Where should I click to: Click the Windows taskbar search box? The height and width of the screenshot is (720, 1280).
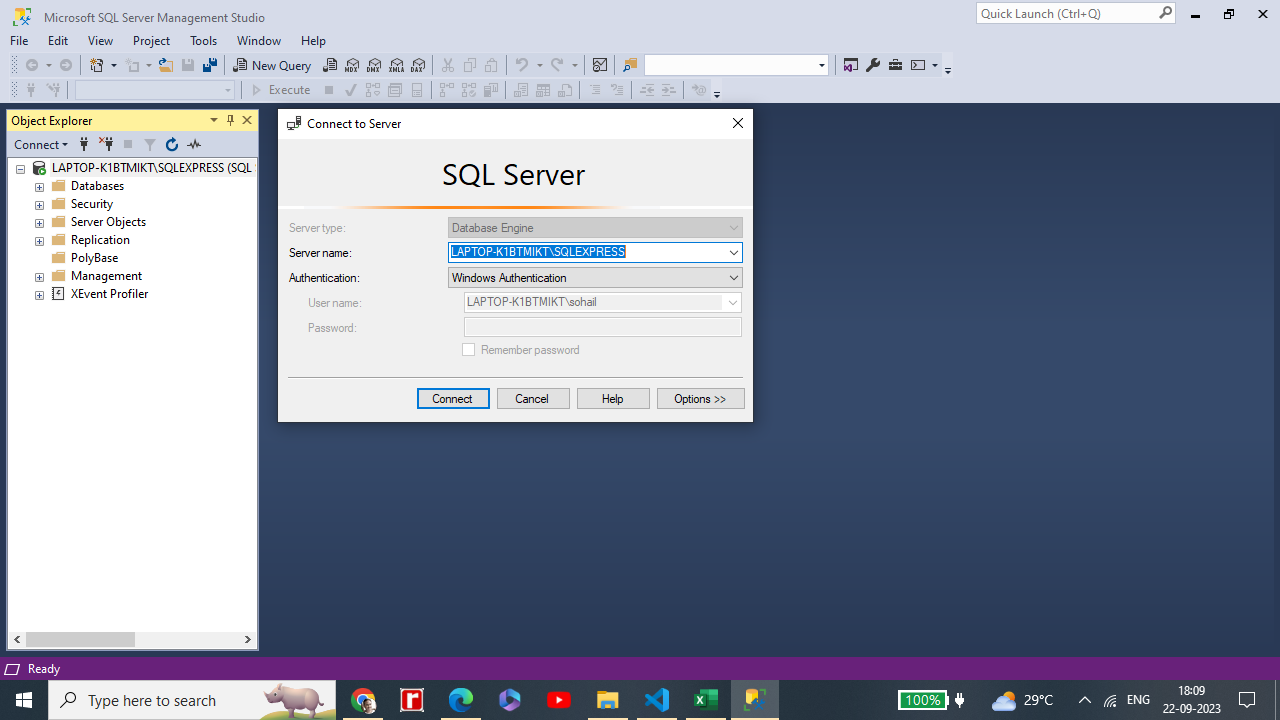click(x=192, y=700)
